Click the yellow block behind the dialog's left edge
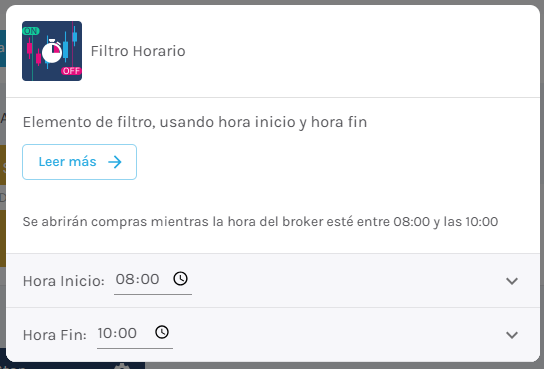The image size is (544, 369). point(3,165)
